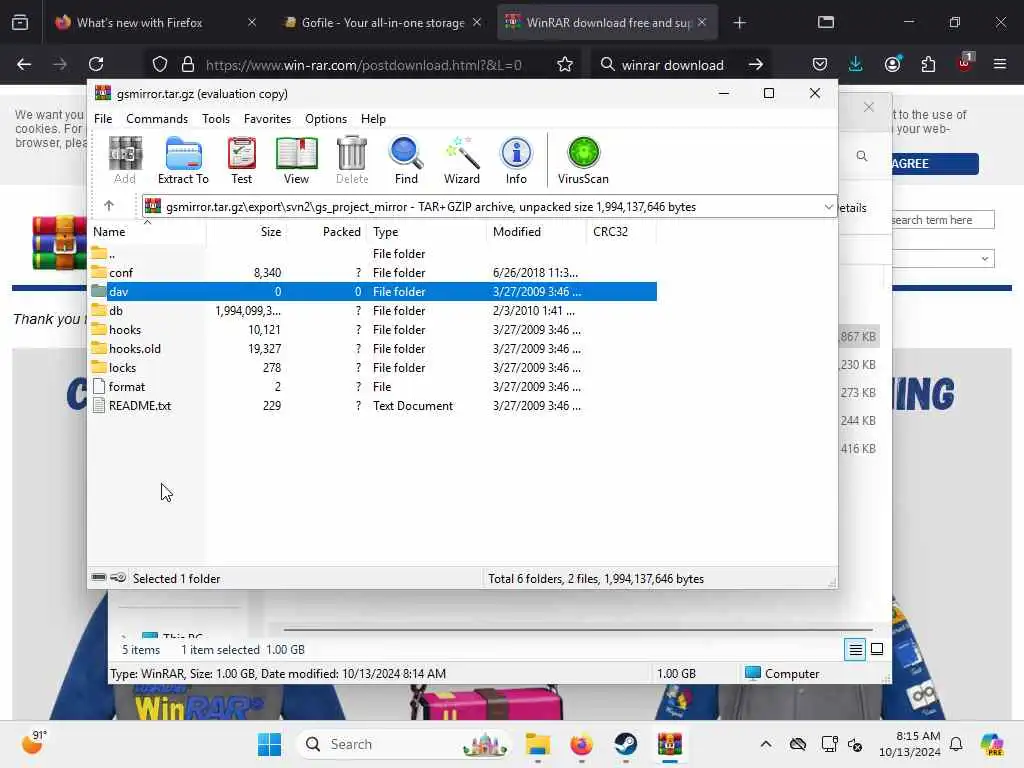Screen dimensions: 1024x768
Task: Switch Explorer to large icons view
Action: 877,649
